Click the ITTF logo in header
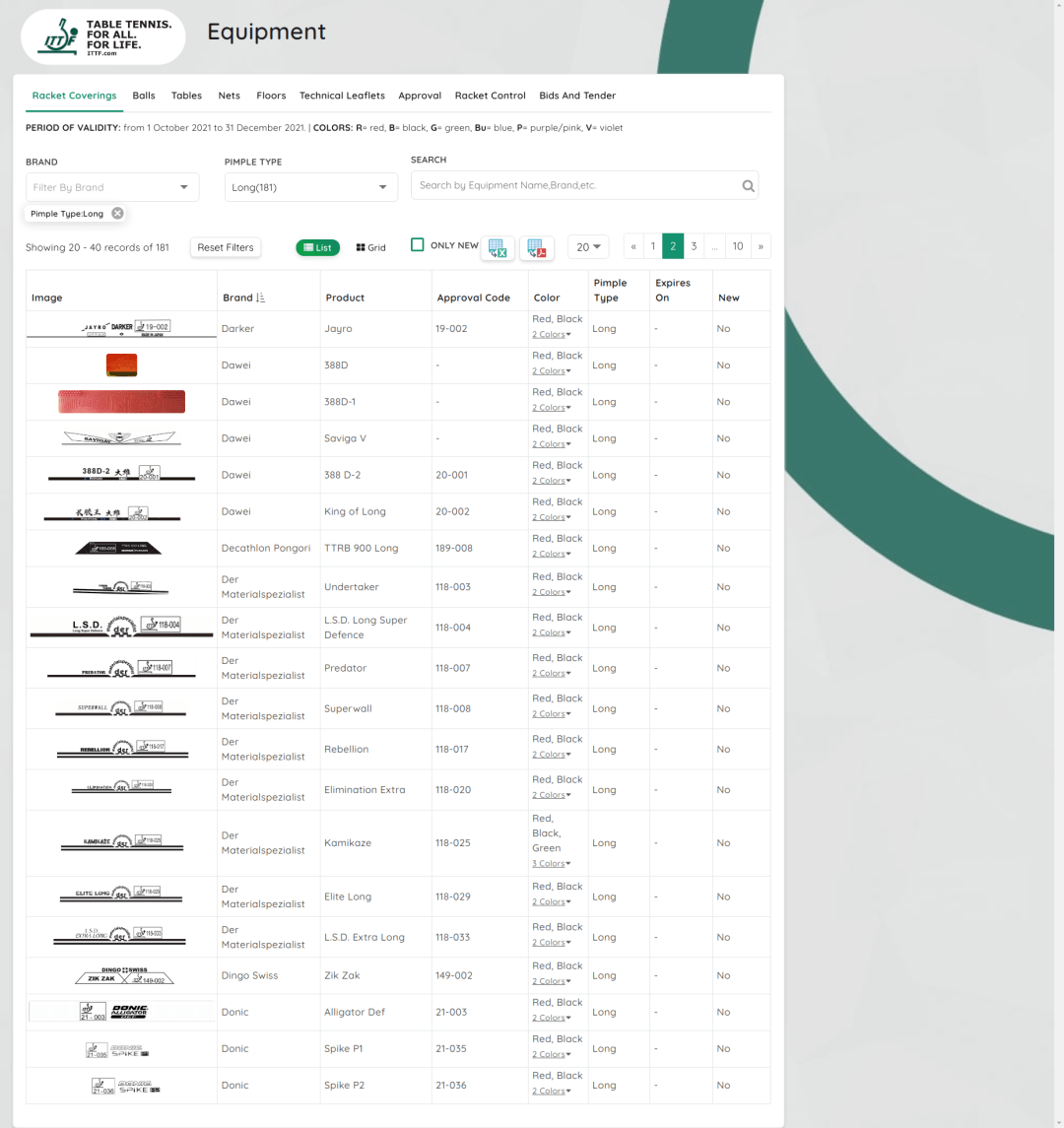The image size is (1064, 1128). 102,36
